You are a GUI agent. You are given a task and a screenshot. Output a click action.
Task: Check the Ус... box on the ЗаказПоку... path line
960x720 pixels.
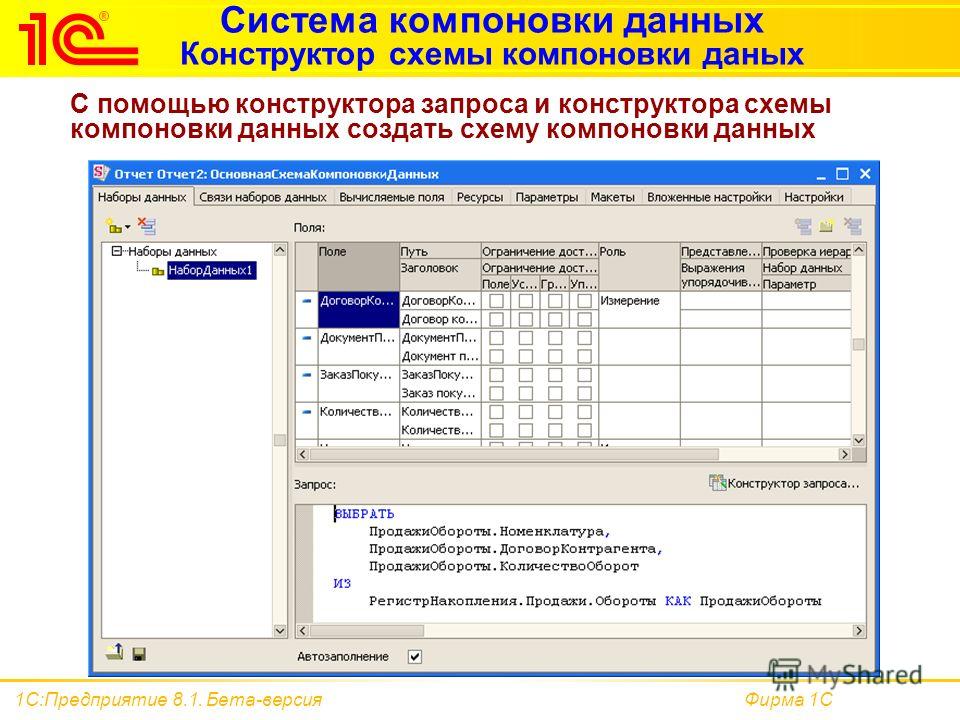(526, 374)
